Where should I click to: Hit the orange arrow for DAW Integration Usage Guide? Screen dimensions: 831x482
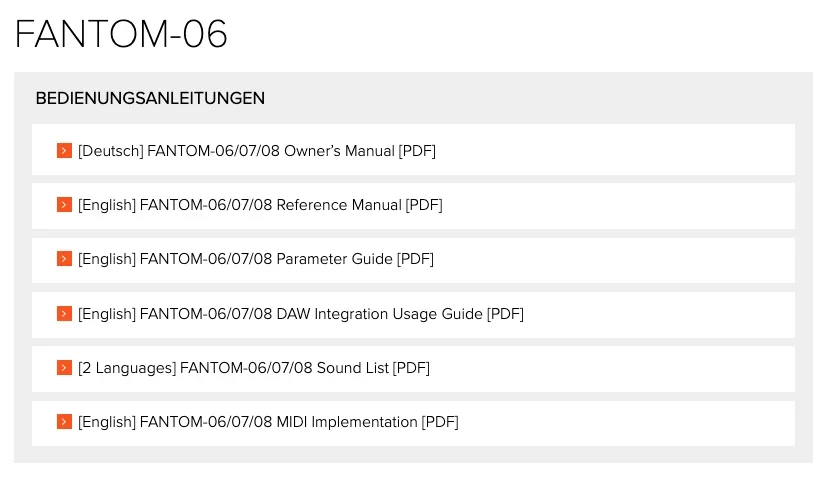64,314
